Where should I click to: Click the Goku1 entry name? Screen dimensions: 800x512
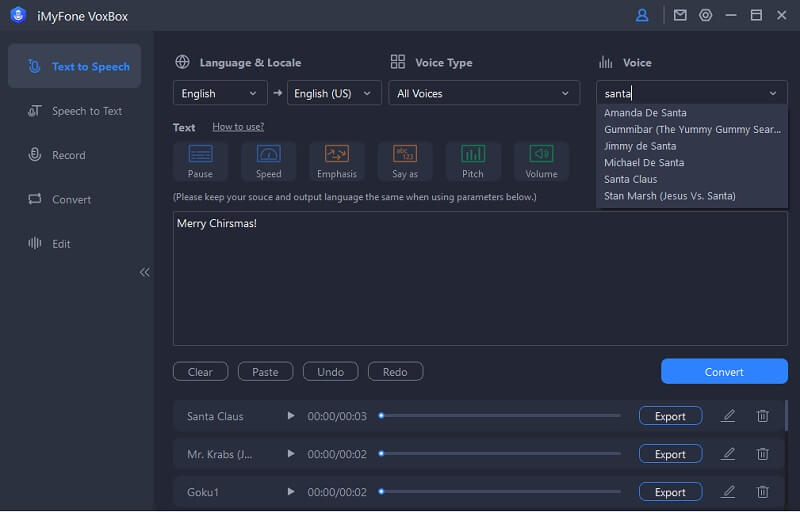[x=203, y=492]
